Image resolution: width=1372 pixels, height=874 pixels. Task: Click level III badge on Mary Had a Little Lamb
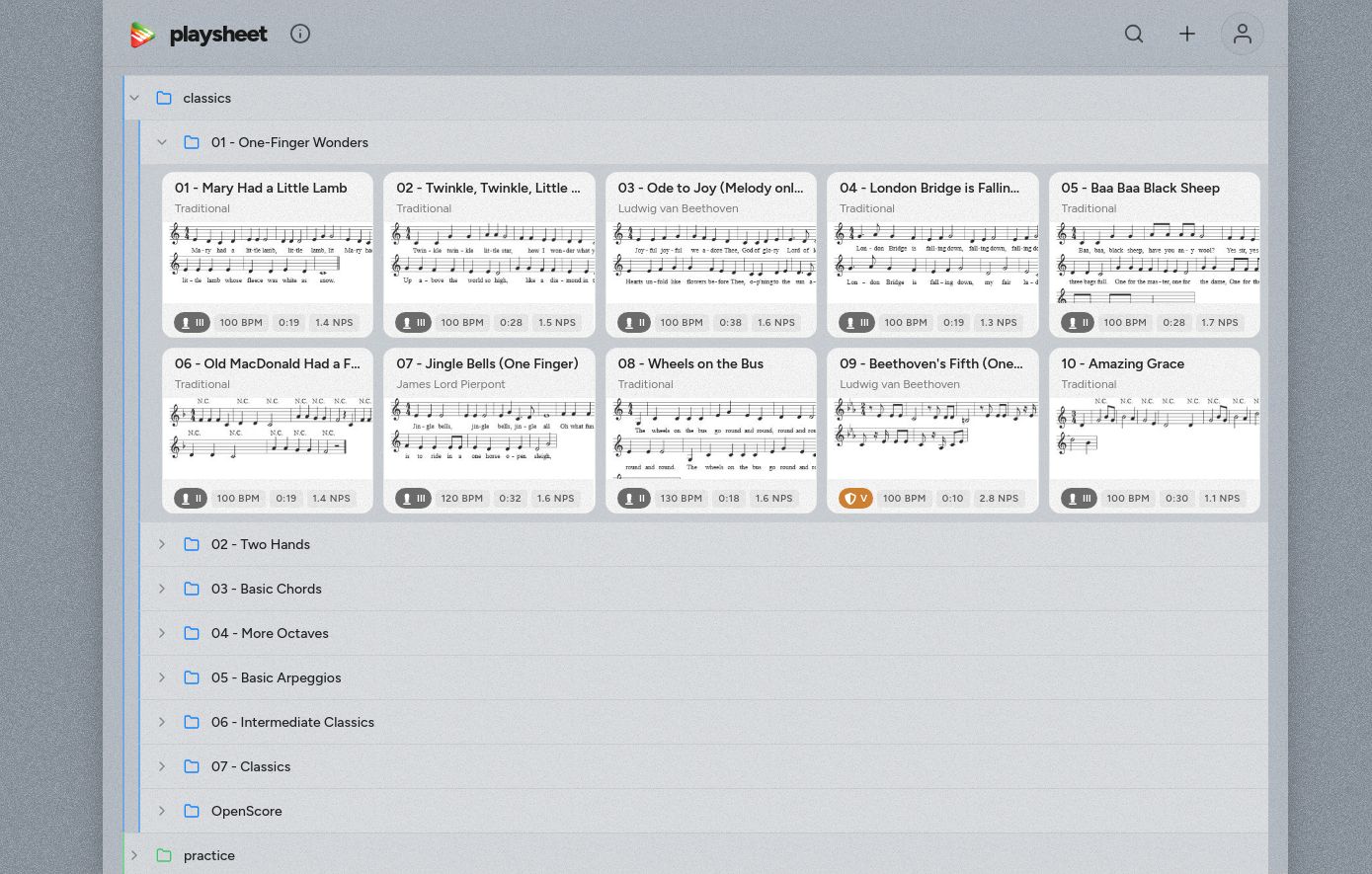click(192, 323)
